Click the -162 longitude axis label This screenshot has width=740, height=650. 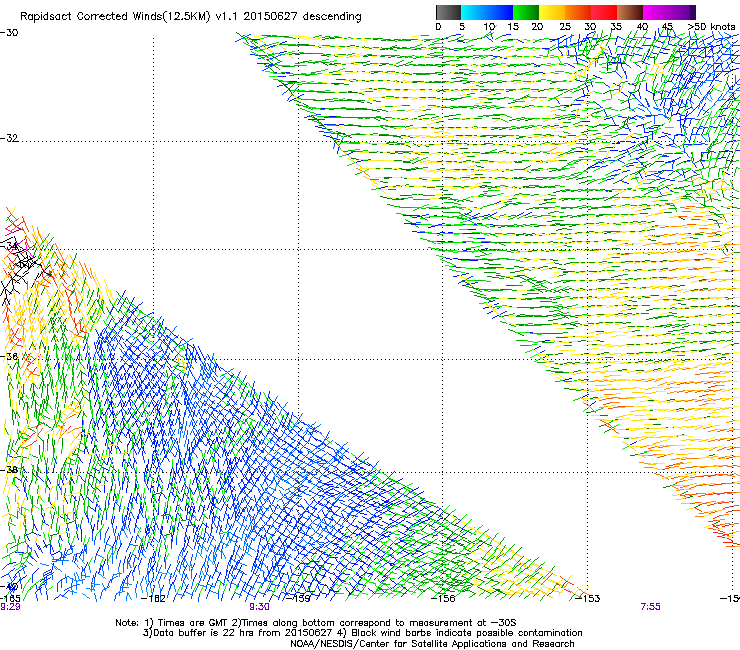pos(153,598)
